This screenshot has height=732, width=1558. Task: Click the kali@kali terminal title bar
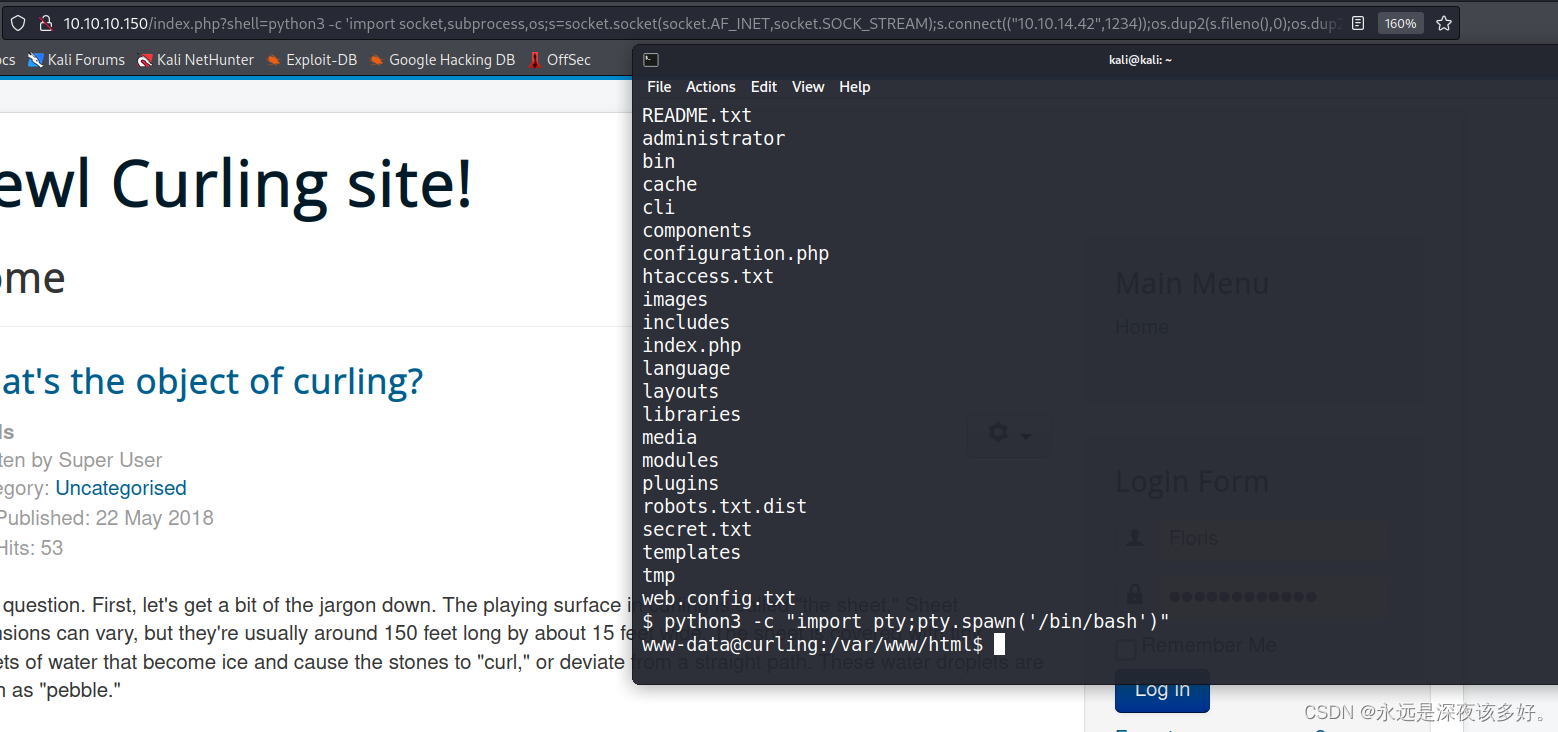point(1140,60)
